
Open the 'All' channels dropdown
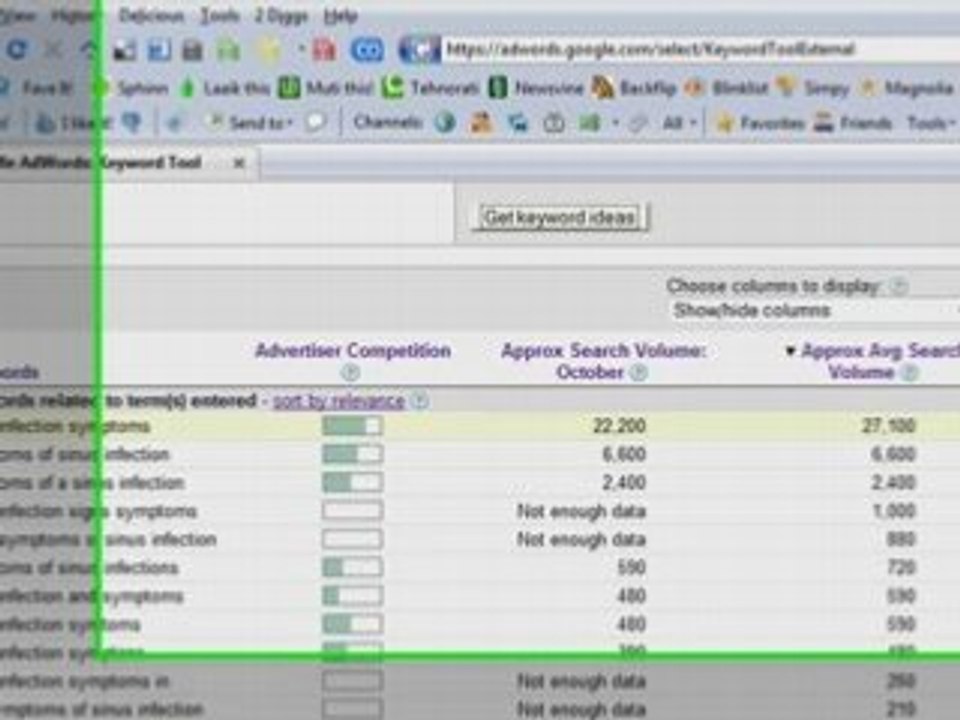pos(680,123)
